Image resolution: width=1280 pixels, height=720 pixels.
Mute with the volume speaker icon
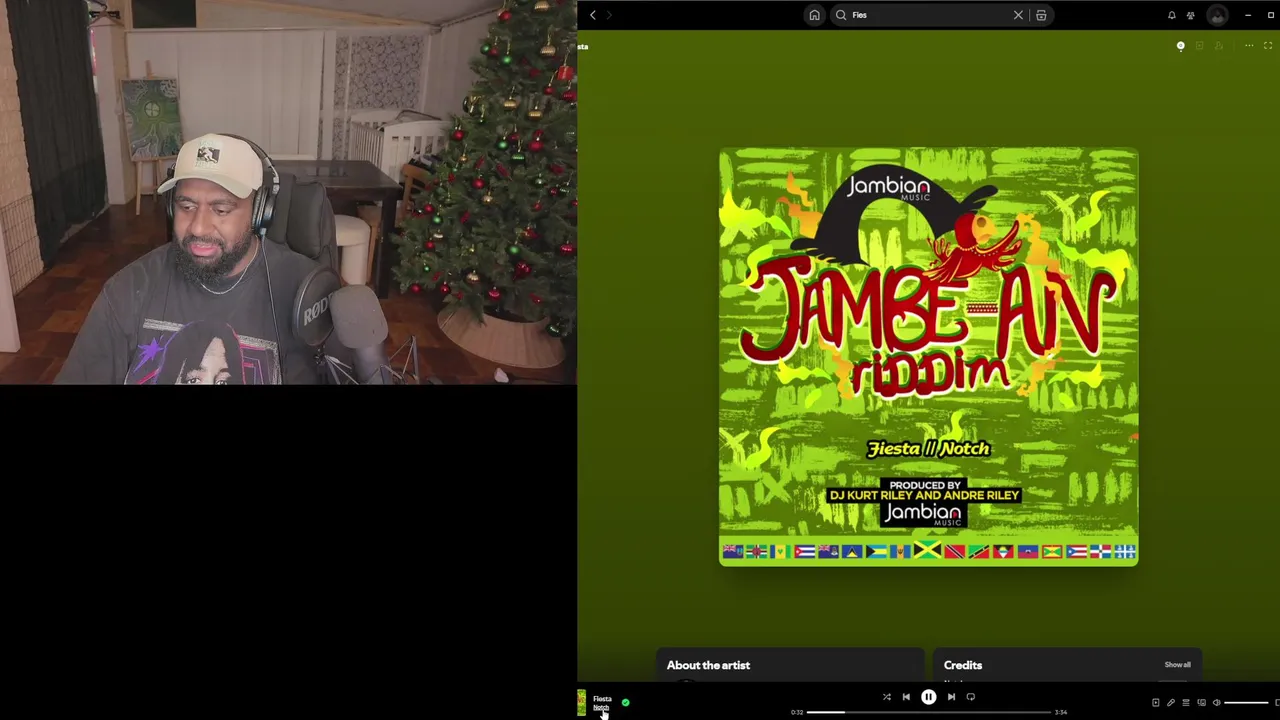1216,703
